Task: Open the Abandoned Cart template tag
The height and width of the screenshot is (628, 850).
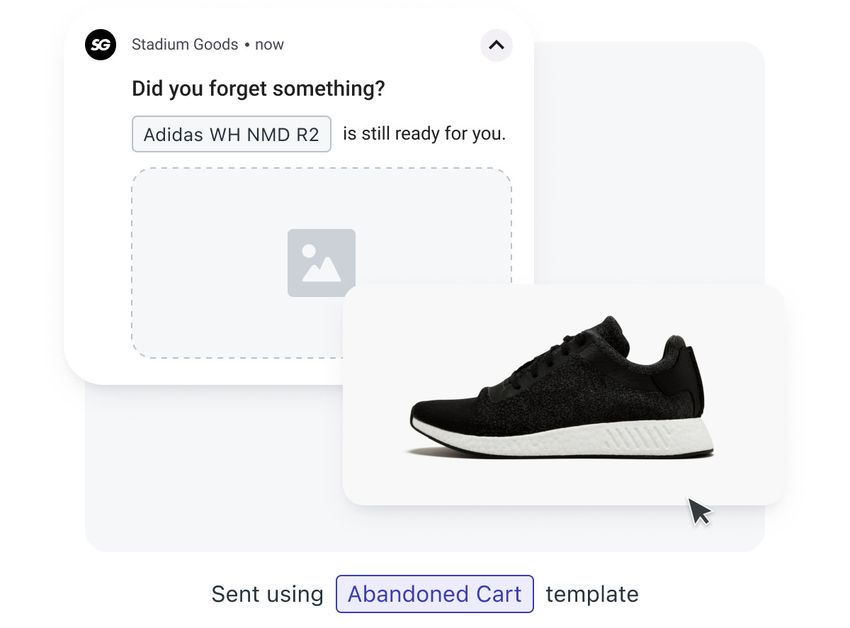Action: (435, 594)
